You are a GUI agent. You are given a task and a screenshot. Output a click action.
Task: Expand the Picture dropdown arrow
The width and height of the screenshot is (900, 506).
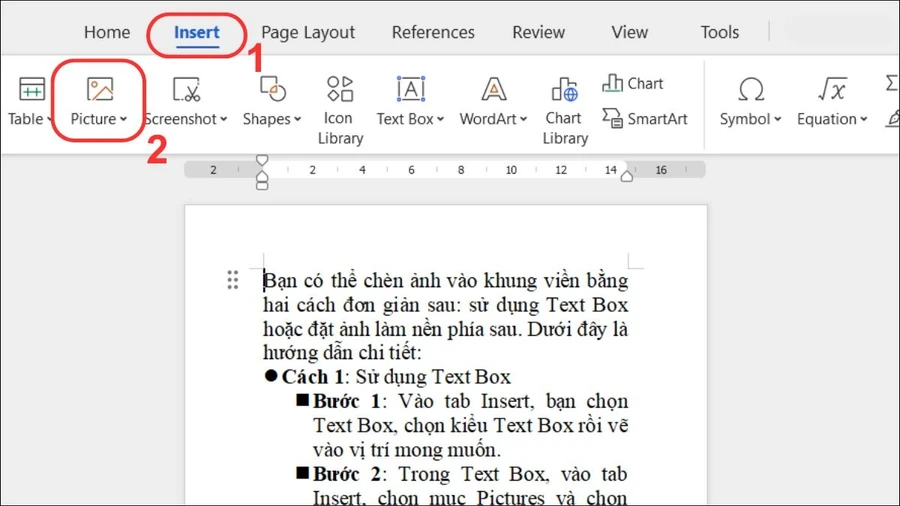pyautogui.click(x=123, y=119)
